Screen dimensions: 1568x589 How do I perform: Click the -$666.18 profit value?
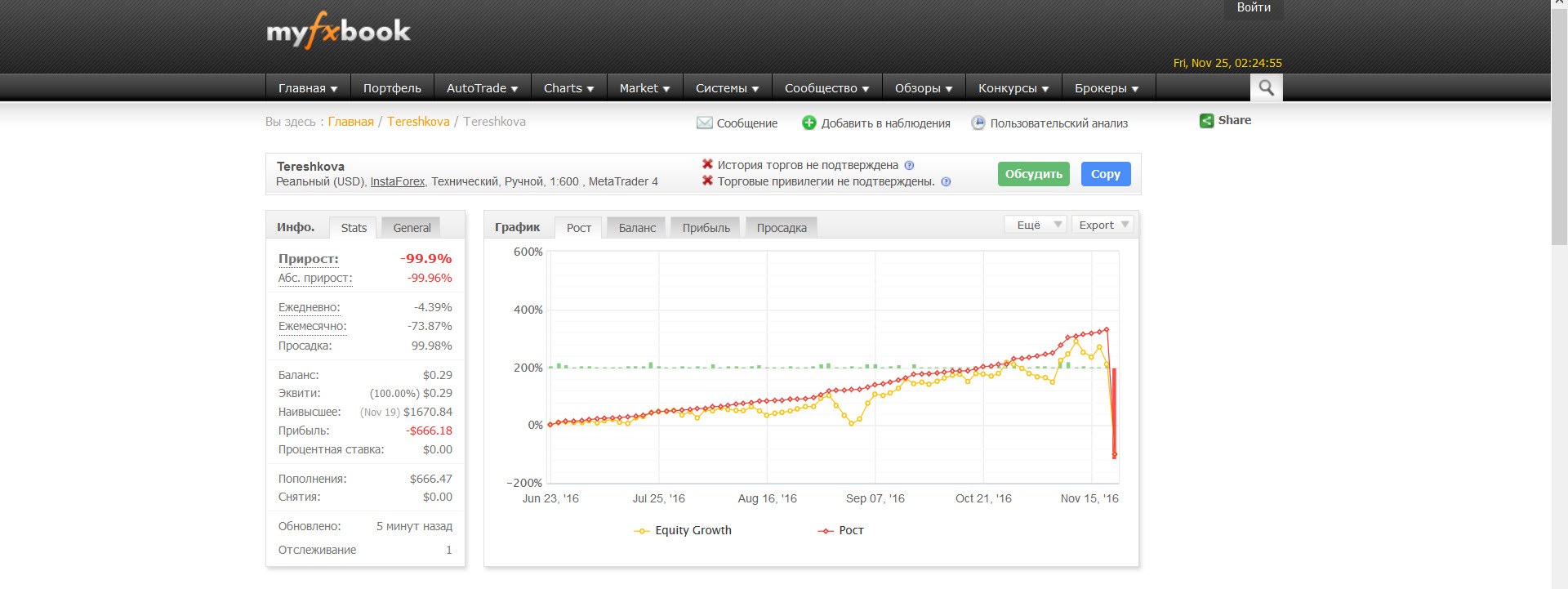(x=429, y=431)
